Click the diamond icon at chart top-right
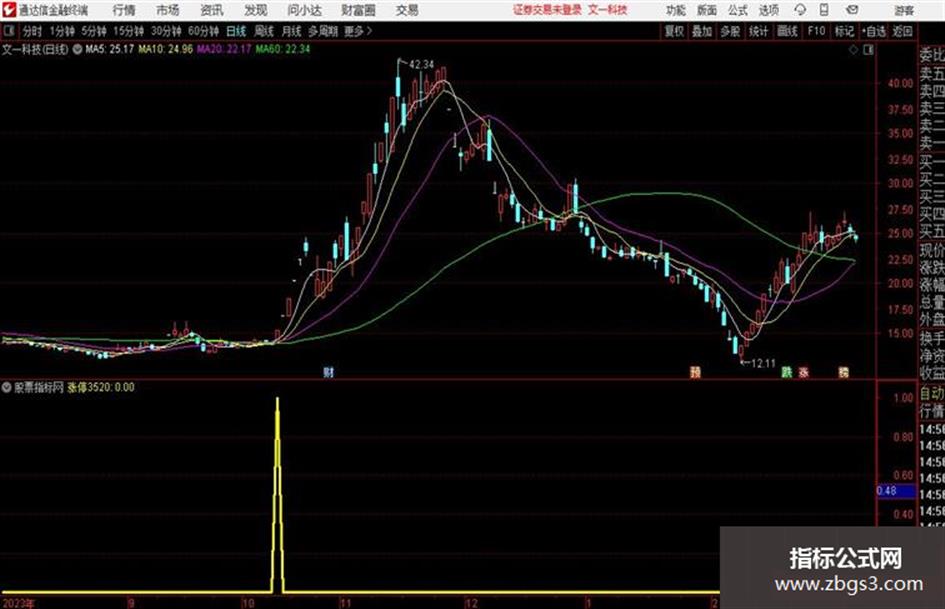 pyautogui.click(x=853, y=50)
